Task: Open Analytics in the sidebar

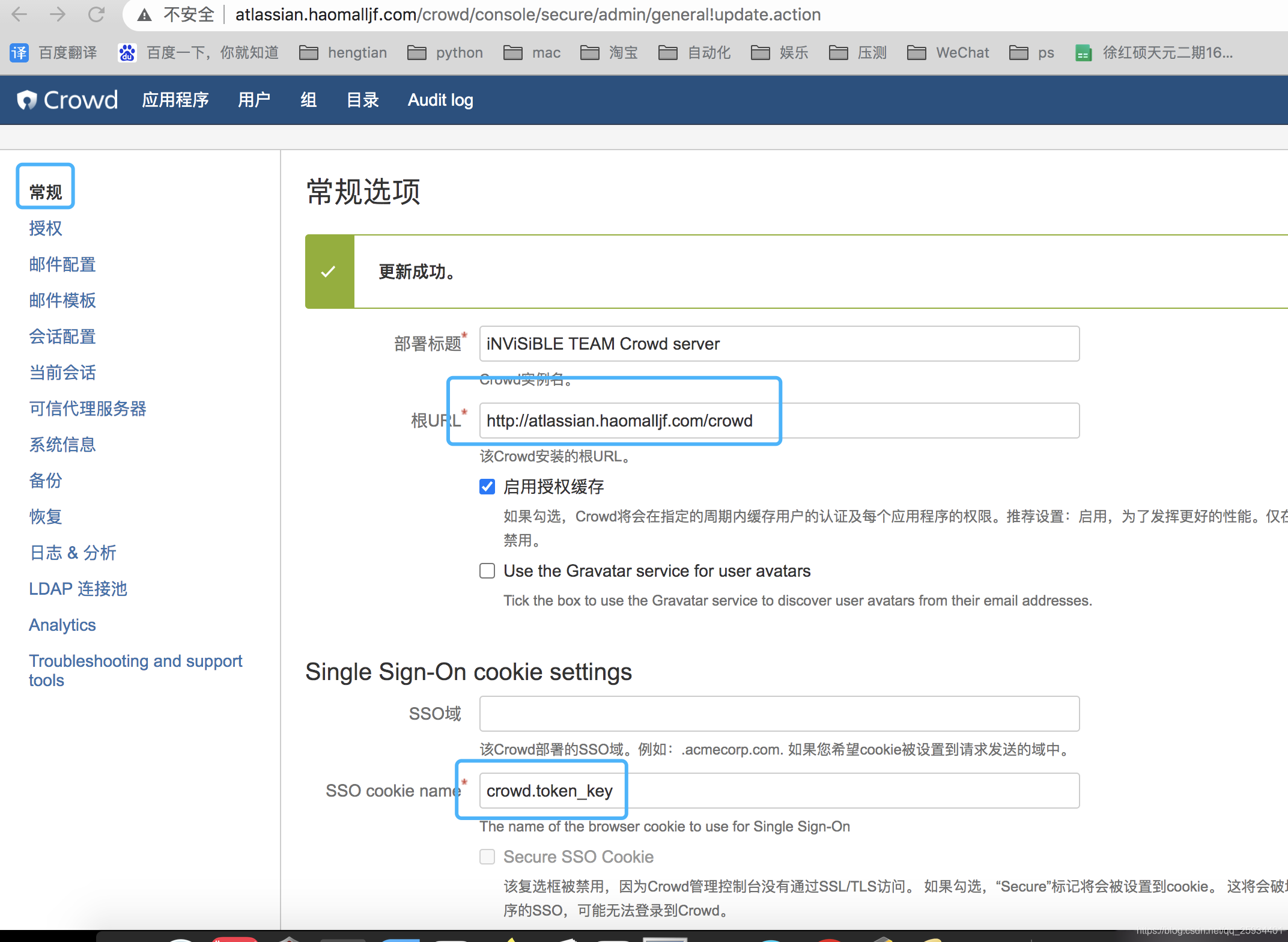Action: tap(62, 625)
